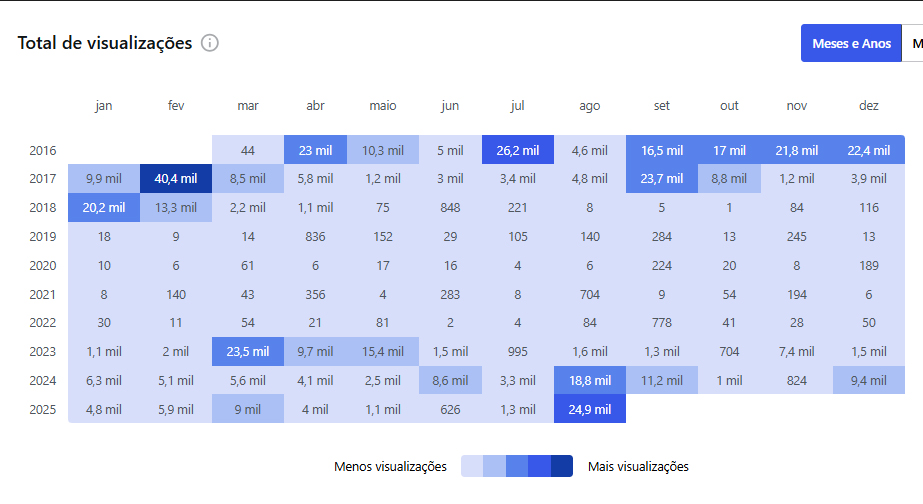Switch to the cut-off button right of Meses e Anos
This screenshot has width=923, height=504.
[x=914, y=43]
